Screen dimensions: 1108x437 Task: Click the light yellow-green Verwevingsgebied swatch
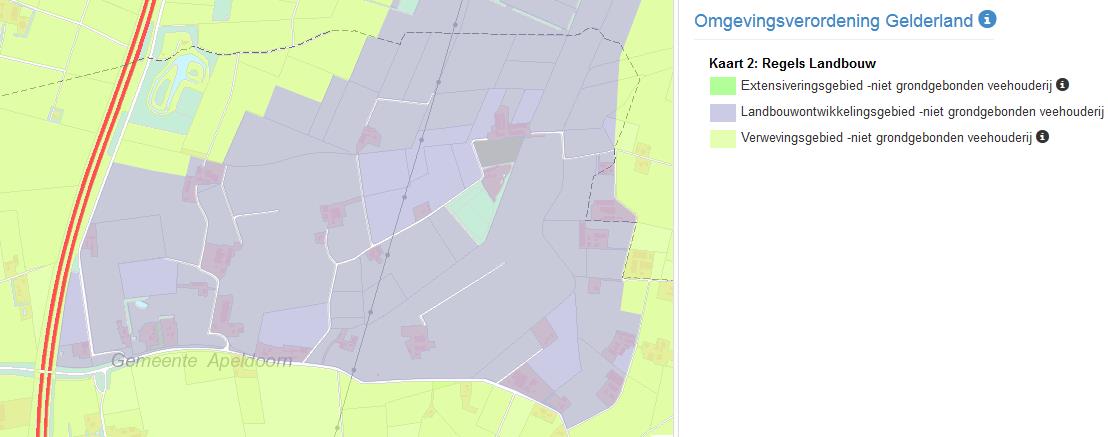(x=723, y=139)
